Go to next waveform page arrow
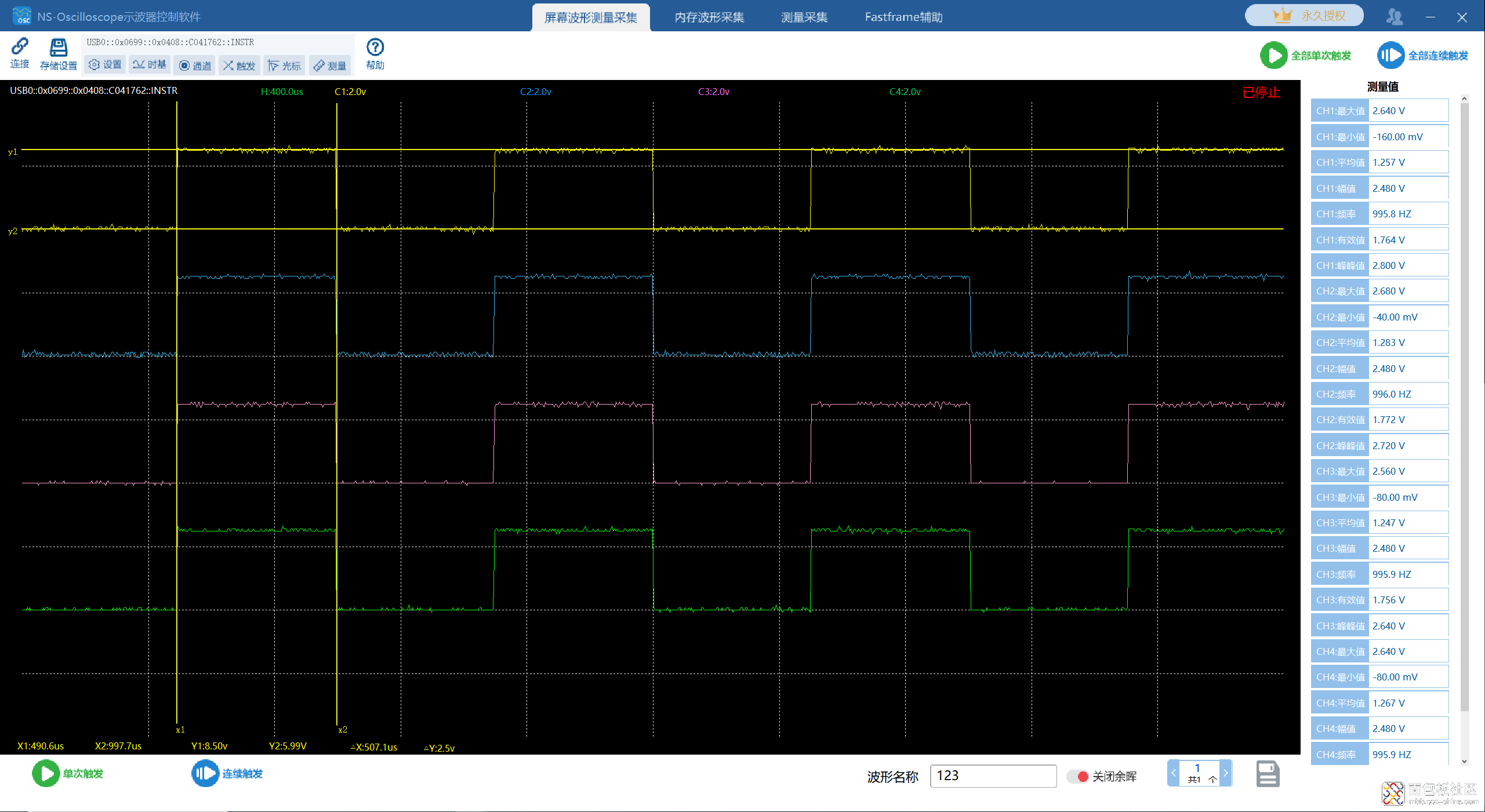 pyautogui.click(x=1225, y=773)
